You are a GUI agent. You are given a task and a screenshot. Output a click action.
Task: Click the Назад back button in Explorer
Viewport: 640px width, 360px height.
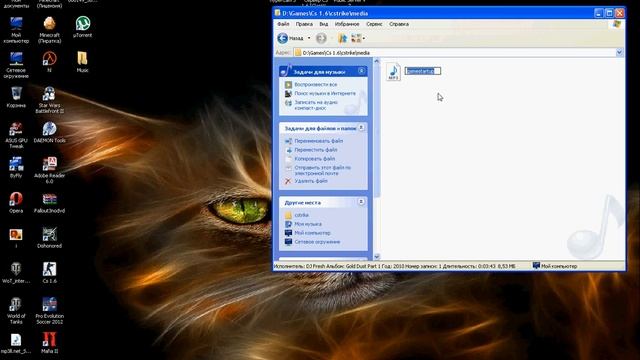tap(291, 38)
